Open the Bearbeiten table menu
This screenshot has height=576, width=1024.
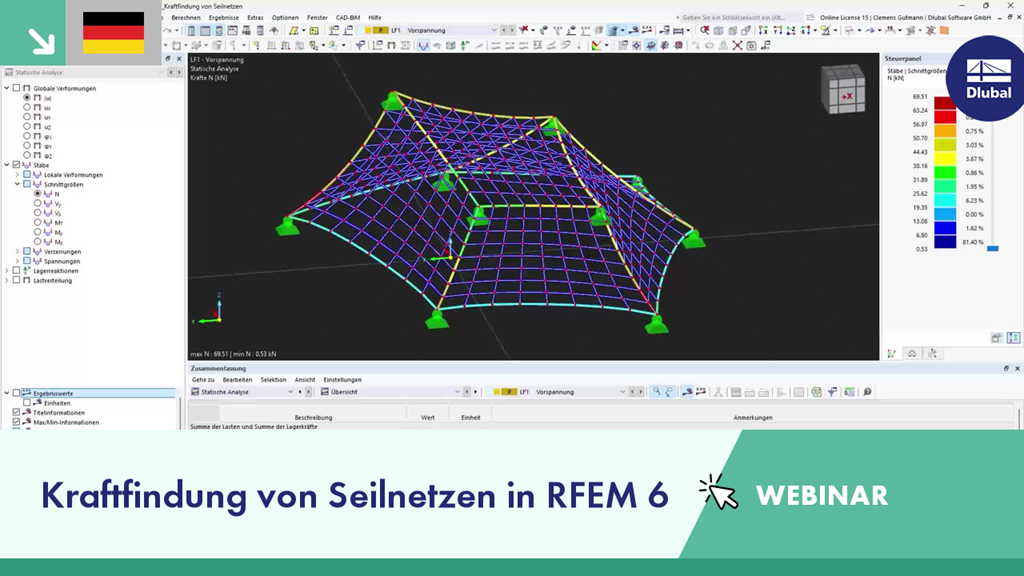tap(237, 379)
